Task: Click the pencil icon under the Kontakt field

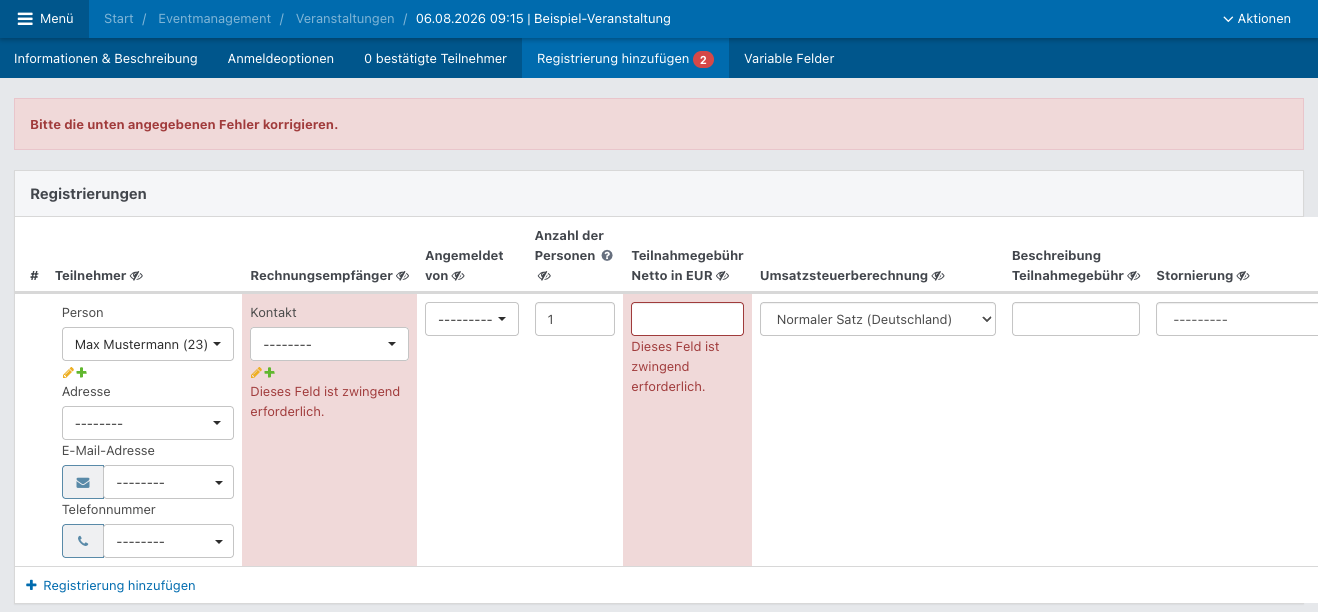Action: pyautogui.click(x=256, y=371)
